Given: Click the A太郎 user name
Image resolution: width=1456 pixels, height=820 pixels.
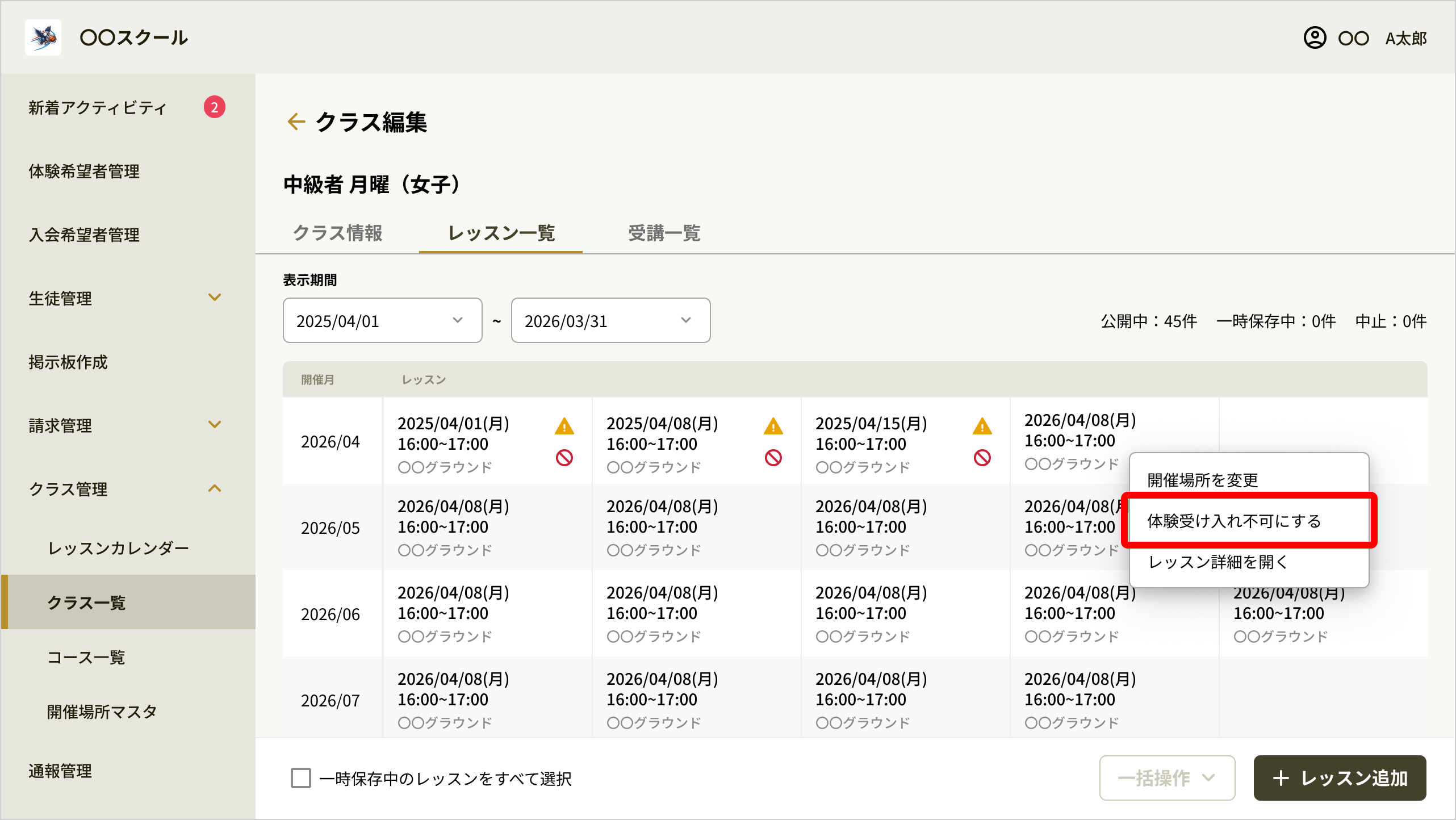Looking at the screenshot, I should point(1406,38).
